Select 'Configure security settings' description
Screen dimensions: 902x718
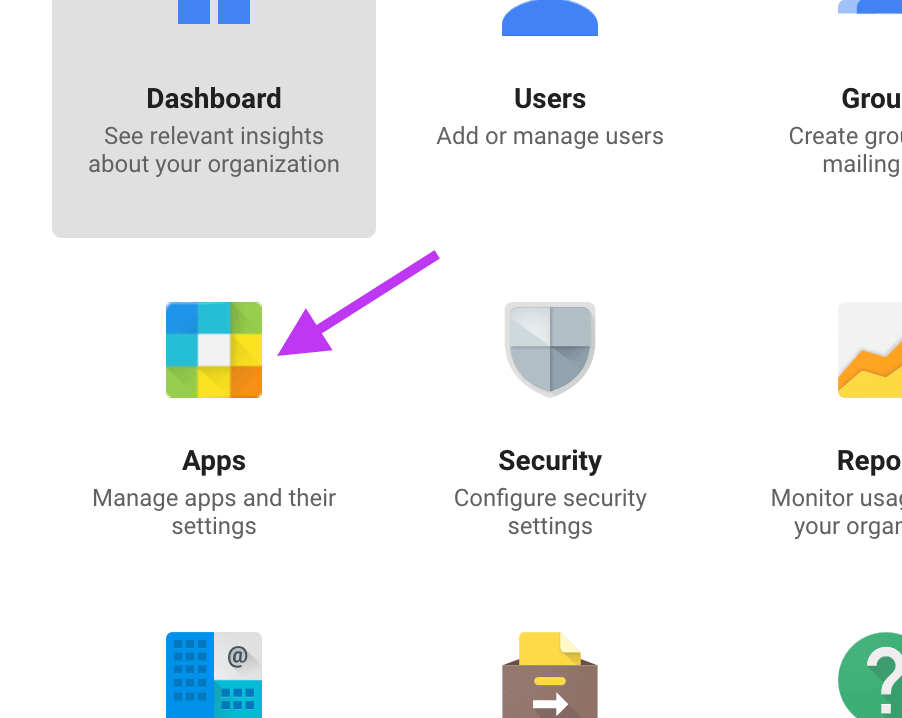coord(550,512)
